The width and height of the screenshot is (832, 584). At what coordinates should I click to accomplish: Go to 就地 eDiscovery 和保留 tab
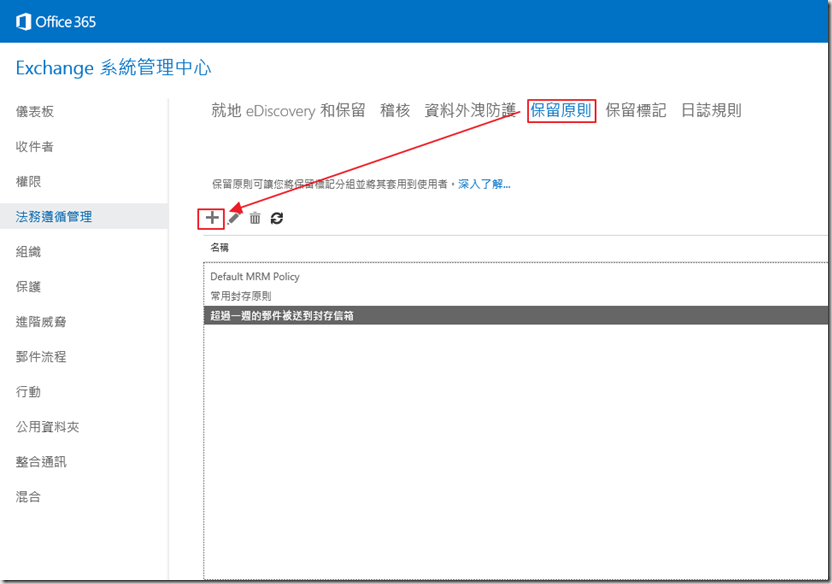288,110
